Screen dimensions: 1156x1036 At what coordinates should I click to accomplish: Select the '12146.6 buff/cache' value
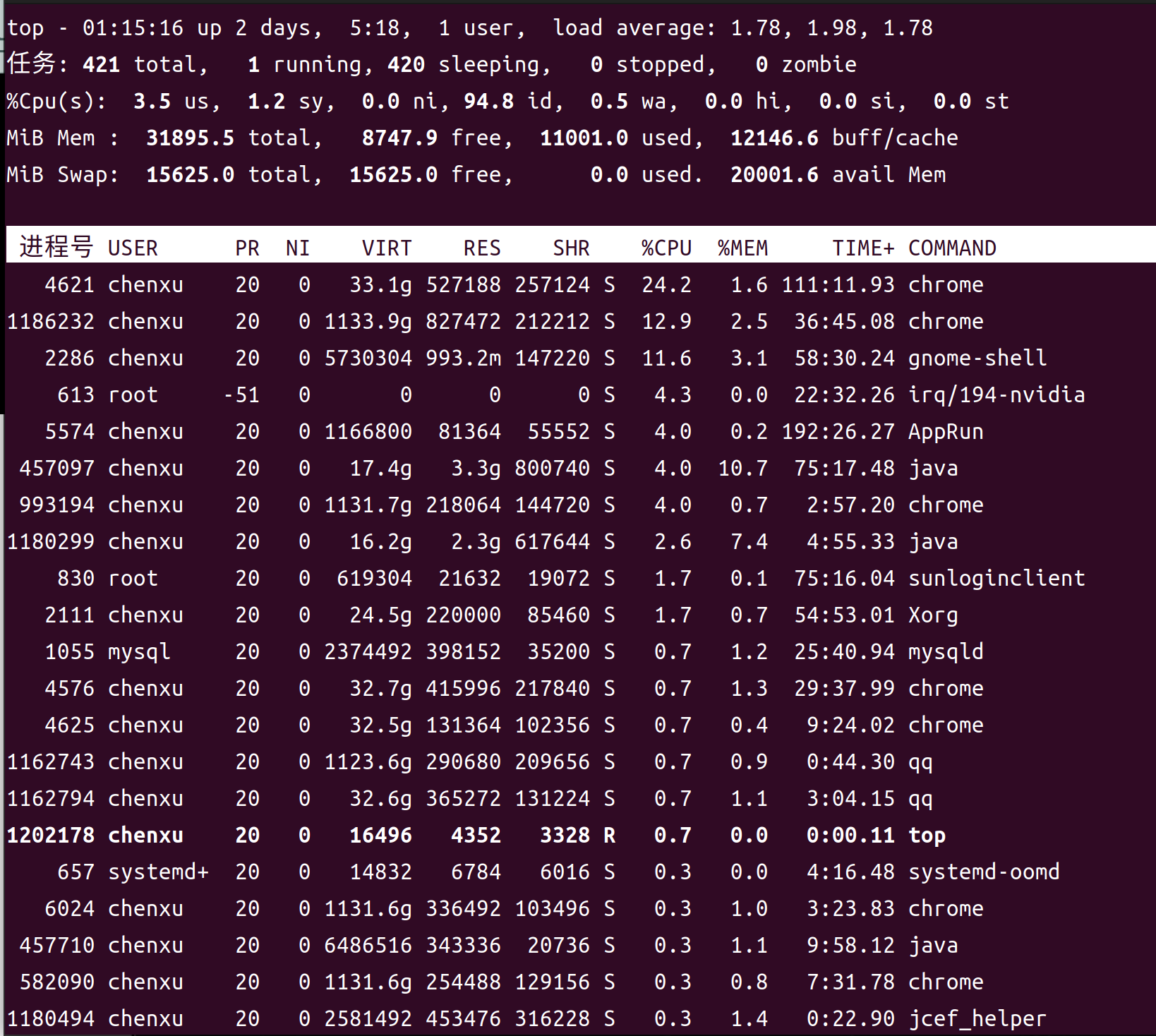click(x=844, y=138)
